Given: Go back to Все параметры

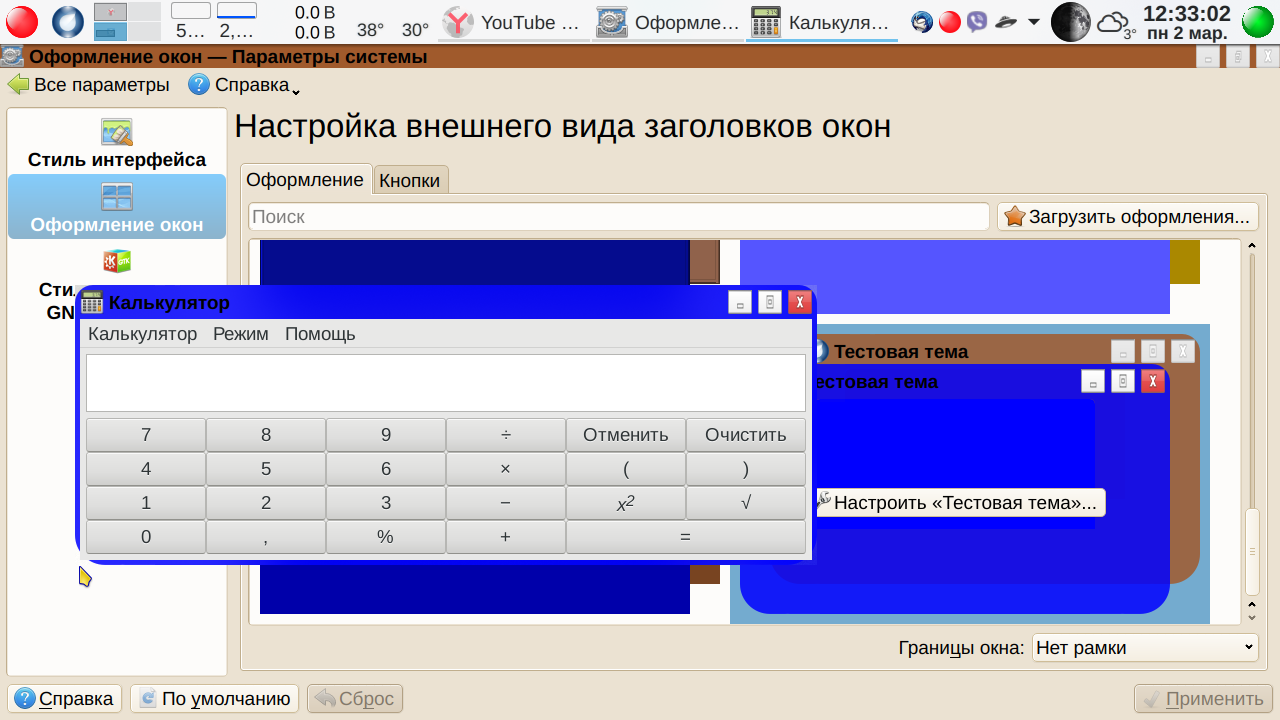Looking at the screenshot, I should point(89,85).
